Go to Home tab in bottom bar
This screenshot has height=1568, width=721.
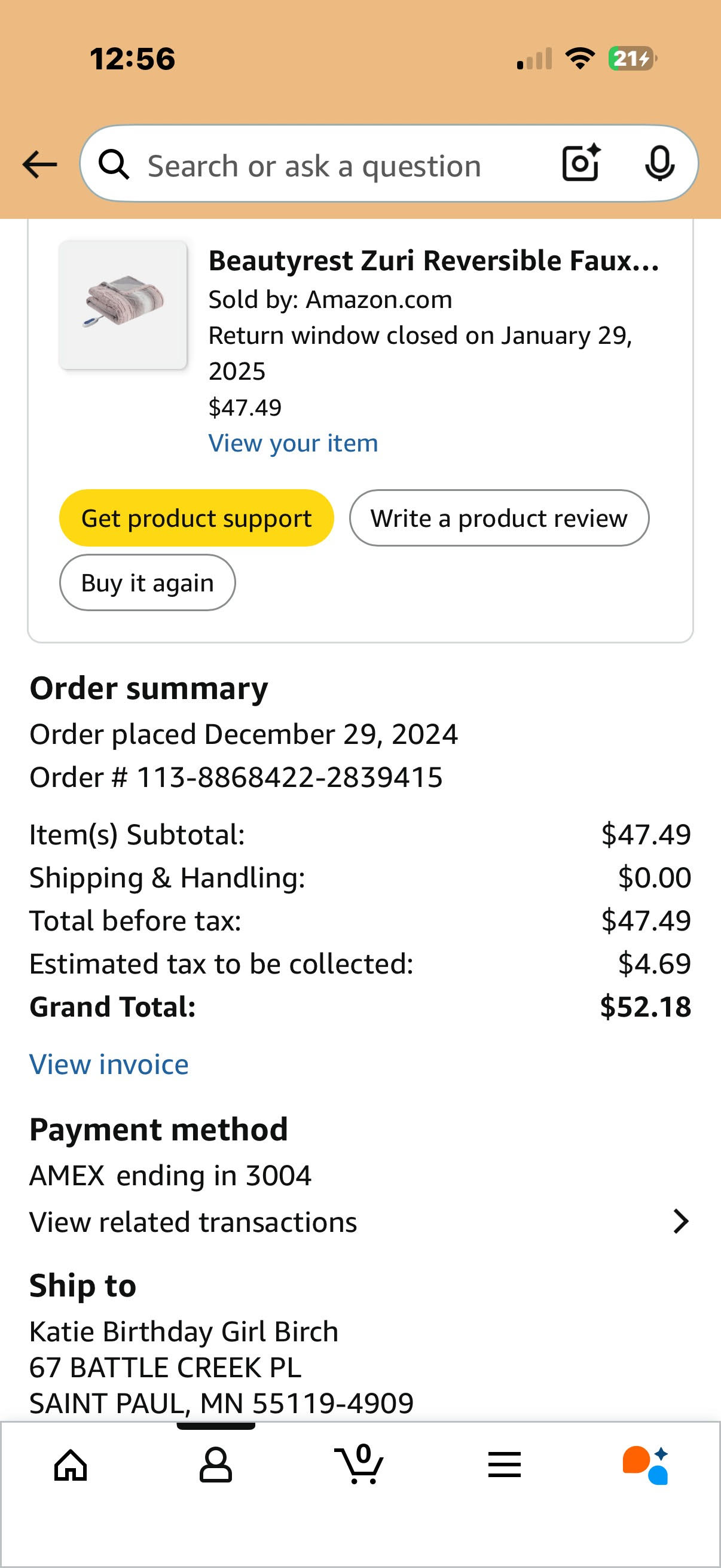pos(71,1465)
